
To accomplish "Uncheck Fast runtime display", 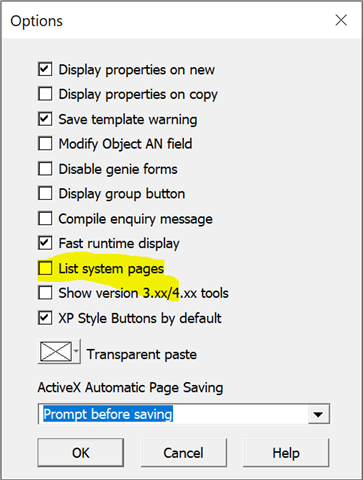I will (x=45, y=243).
